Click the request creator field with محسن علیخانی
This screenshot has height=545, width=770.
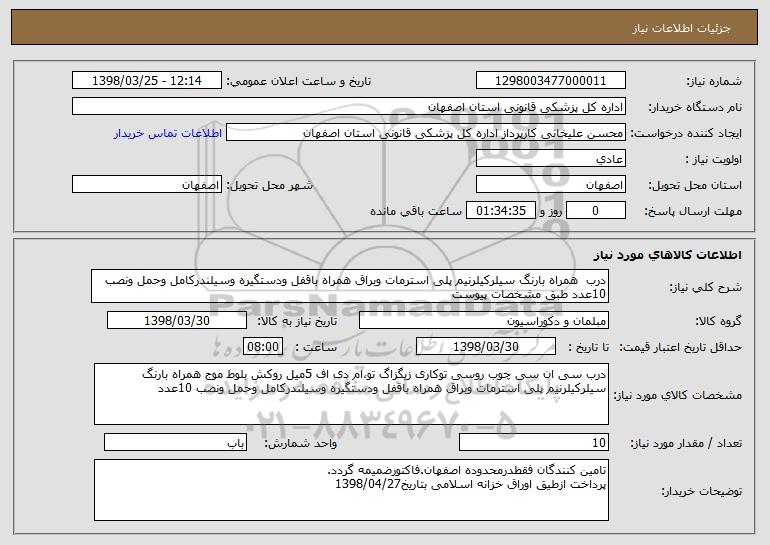click(426, 133)
